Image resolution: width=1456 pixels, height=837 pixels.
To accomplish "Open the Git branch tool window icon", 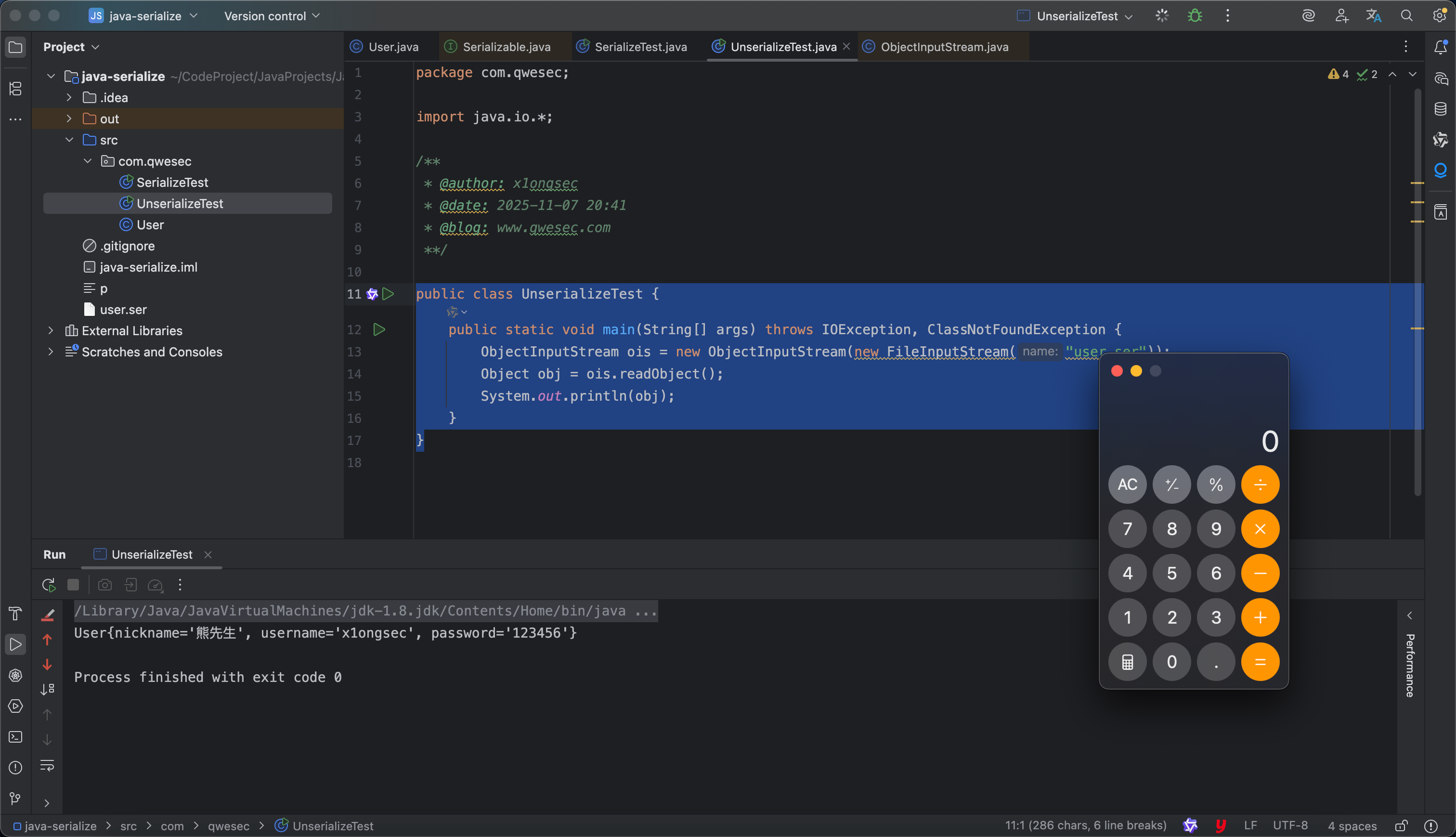I will coord(15,798).
